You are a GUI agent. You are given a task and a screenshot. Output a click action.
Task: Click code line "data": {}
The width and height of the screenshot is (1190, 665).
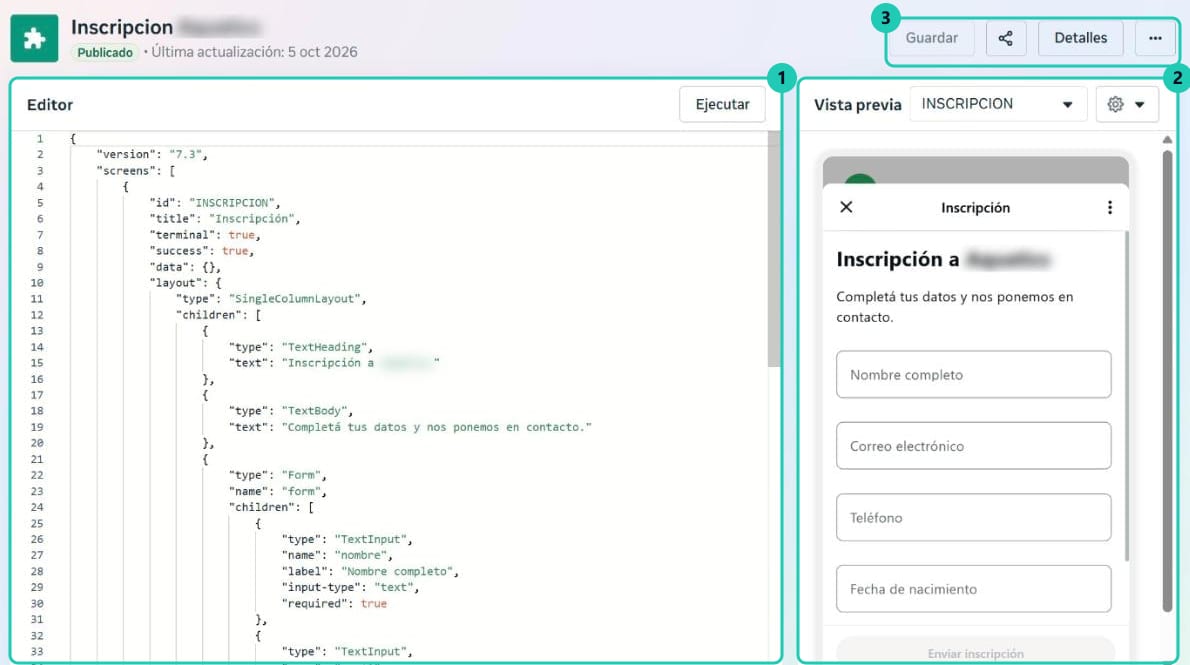pos(185,266)
